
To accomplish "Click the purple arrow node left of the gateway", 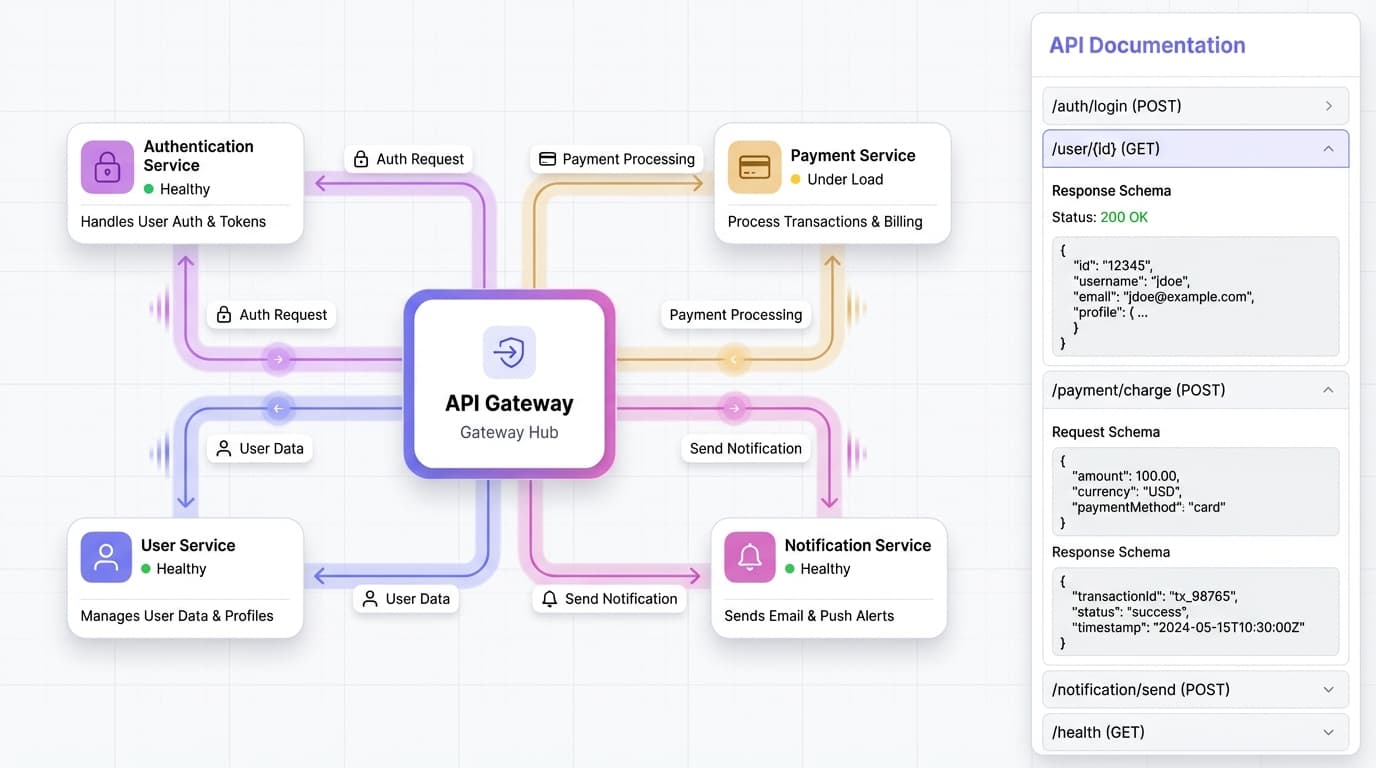I will point(278,359).
